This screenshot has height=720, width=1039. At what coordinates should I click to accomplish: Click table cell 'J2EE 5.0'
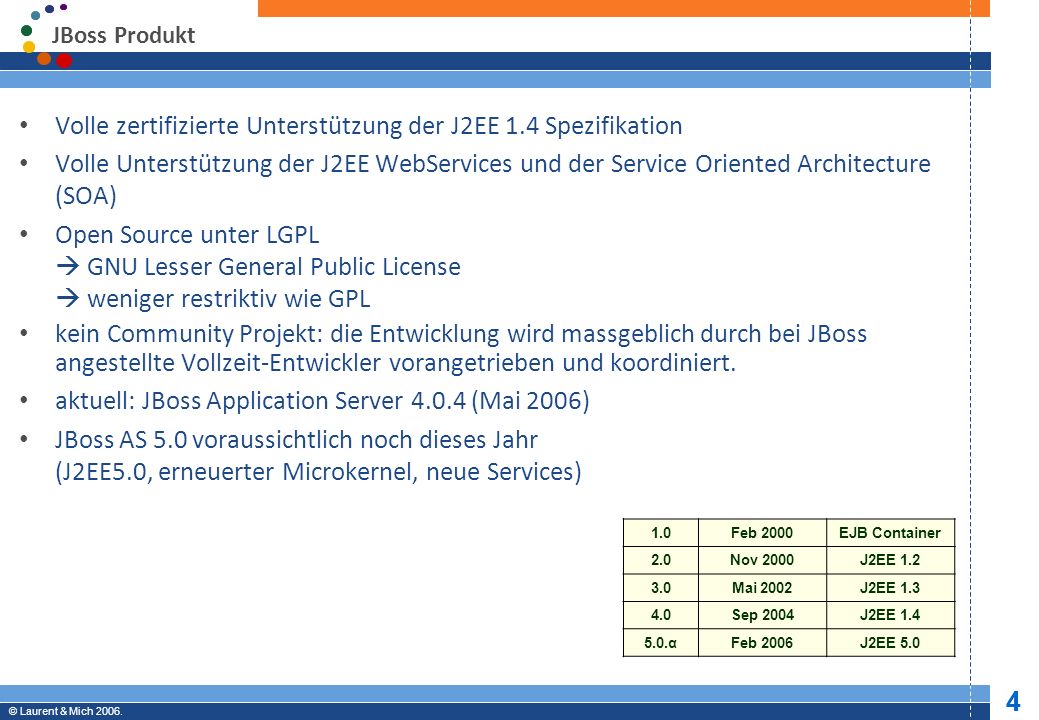[x=890, y=643]
